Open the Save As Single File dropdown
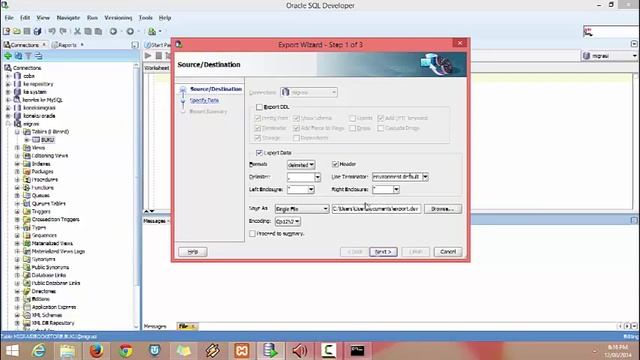This screenshot has width=640, height=360. click(x=302, y=209)
